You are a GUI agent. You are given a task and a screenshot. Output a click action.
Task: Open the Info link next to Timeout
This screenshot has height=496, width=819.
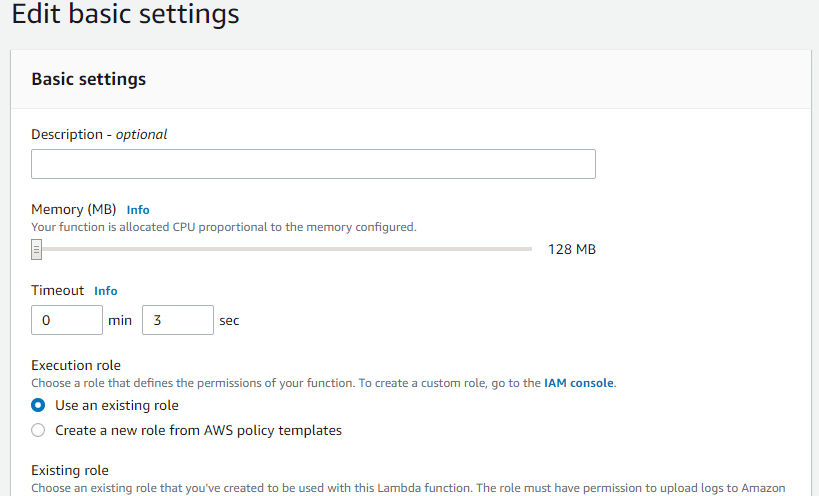(106, 291)
